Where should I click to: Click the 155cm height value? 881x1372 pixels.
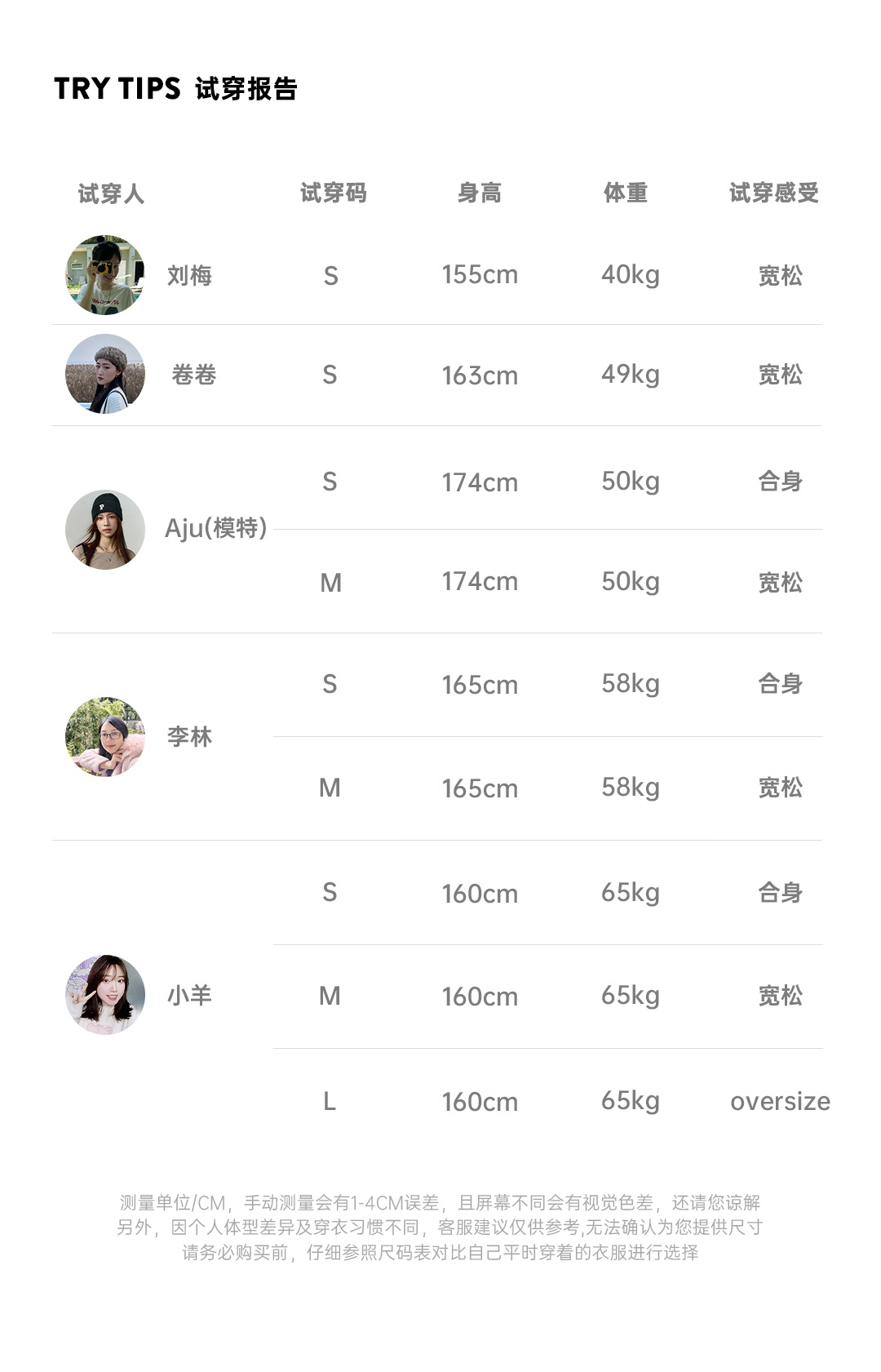pos(480,275)
